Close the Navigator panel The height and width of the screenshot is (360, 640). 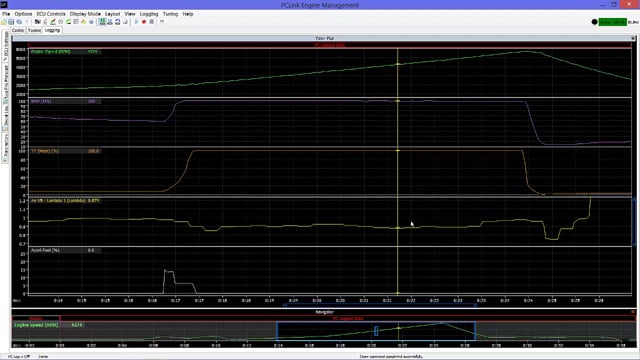click(x=633, y=312)
